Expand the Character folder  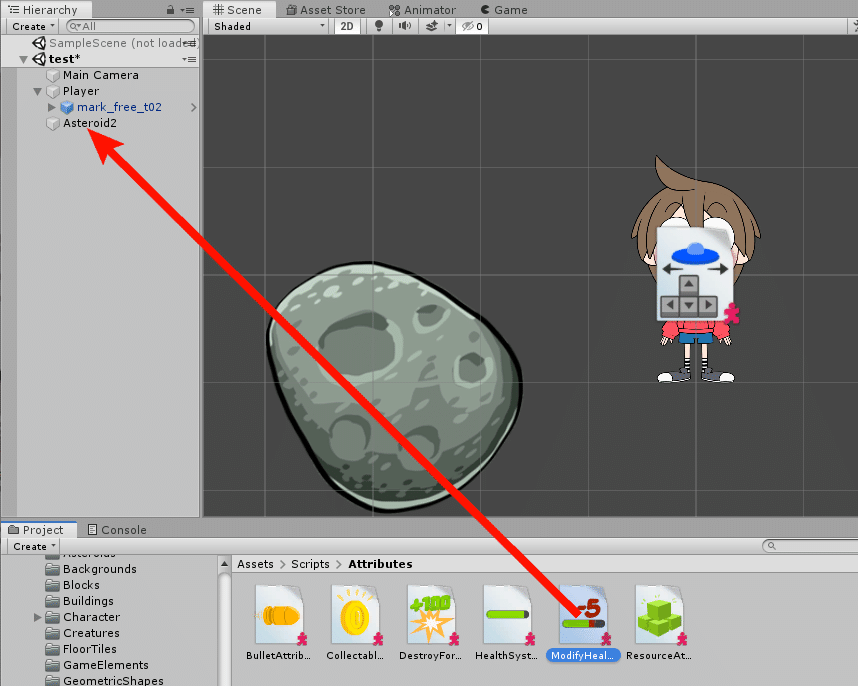(x=37, y=617)
